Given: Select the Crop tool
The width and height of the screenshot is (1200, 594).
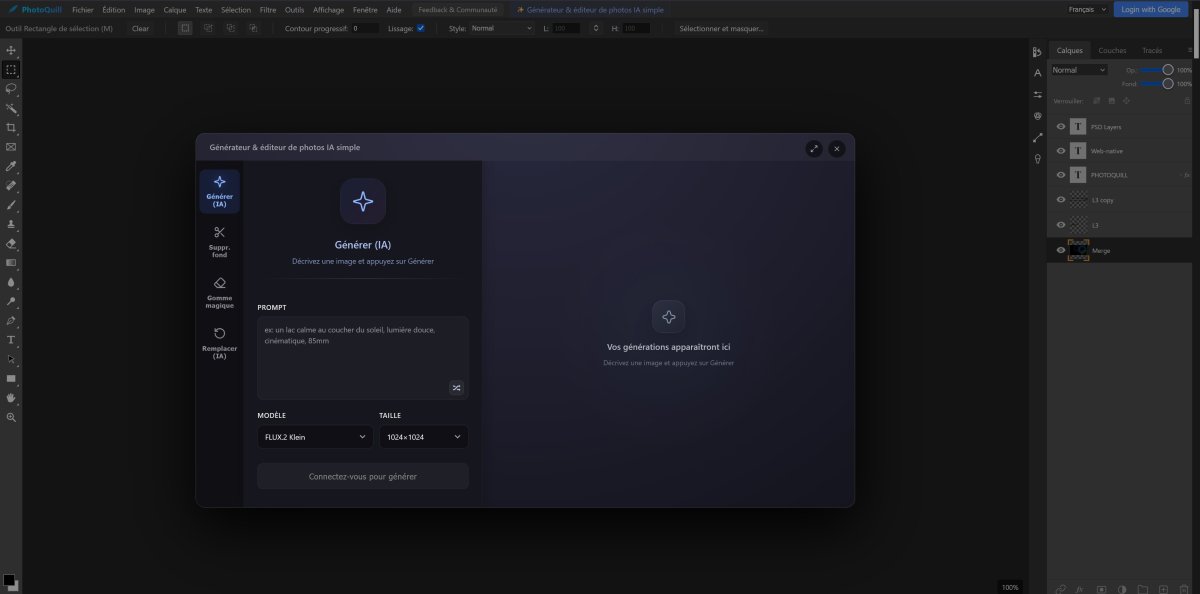Looking at the screenshot, I should 11,127.
